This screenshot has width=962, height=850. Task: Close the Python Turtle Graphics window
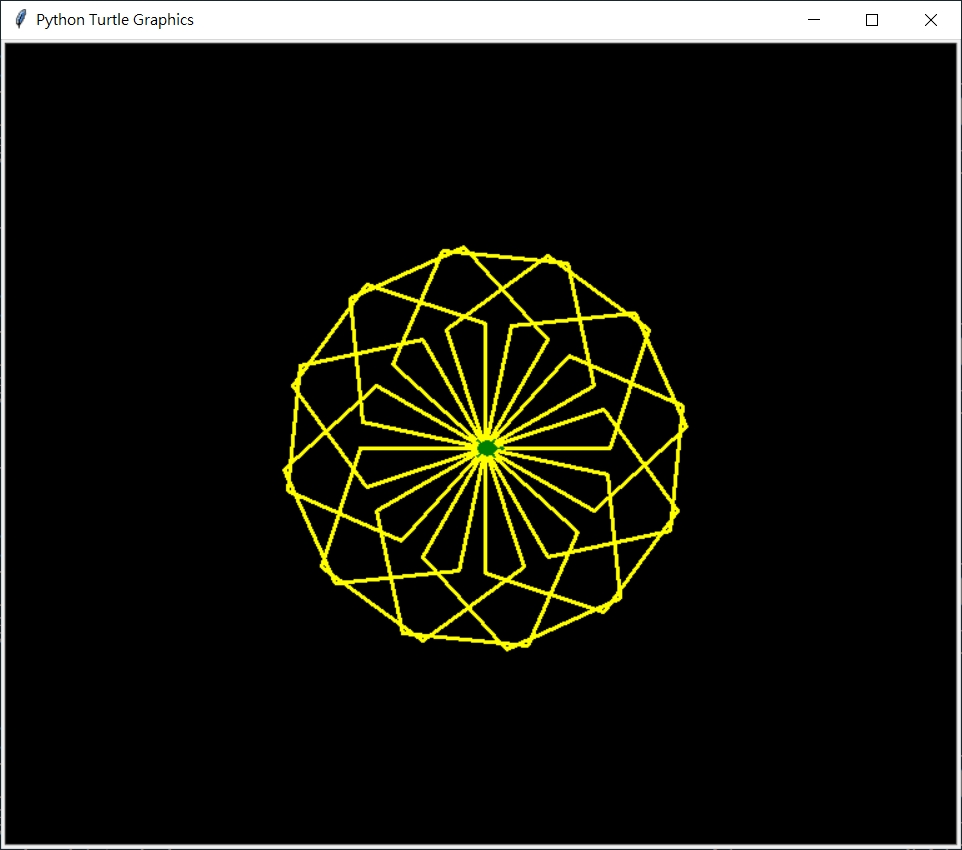click(x=931, y=20)
